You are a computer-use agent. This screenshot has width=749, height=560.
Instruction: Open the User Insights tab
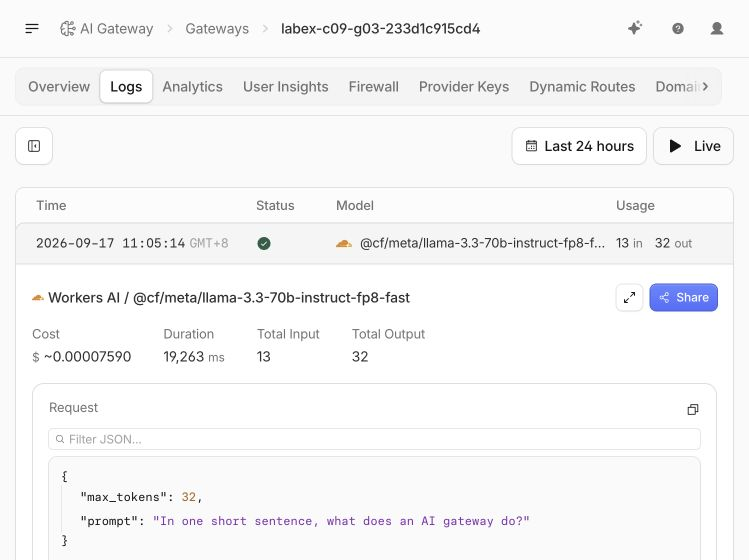[286, 86]
